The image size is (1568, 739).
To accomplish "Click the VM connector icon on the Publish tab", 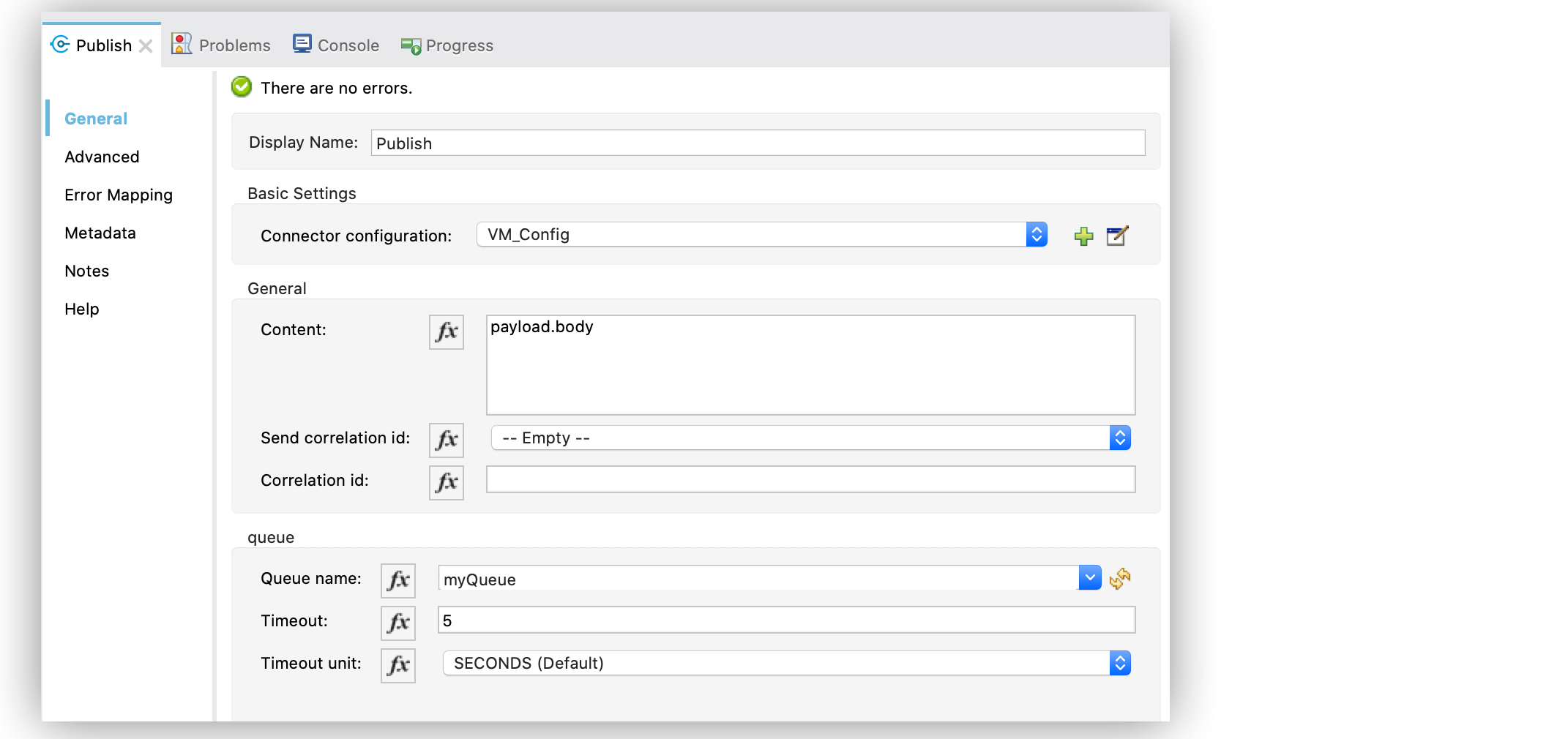I will coord(59,44).
